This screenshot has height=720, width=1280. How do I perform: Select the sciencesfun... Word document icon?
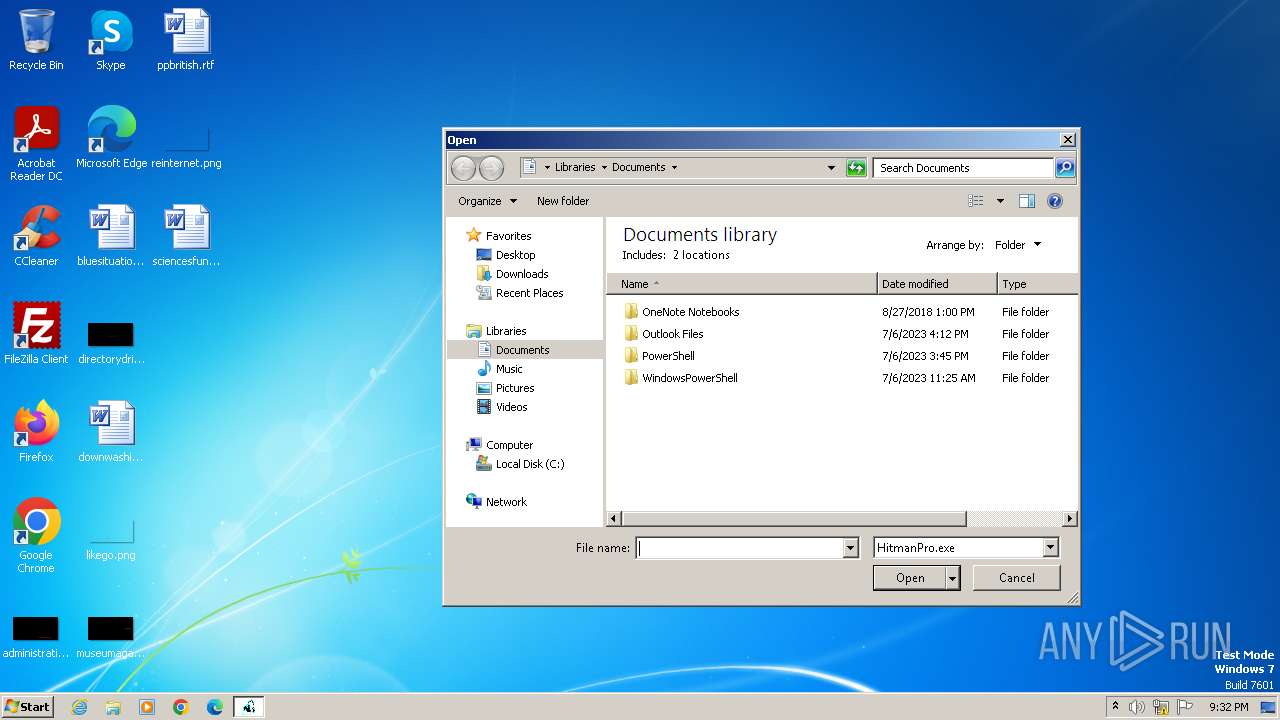pyautogui.click(x=186, y=235)
